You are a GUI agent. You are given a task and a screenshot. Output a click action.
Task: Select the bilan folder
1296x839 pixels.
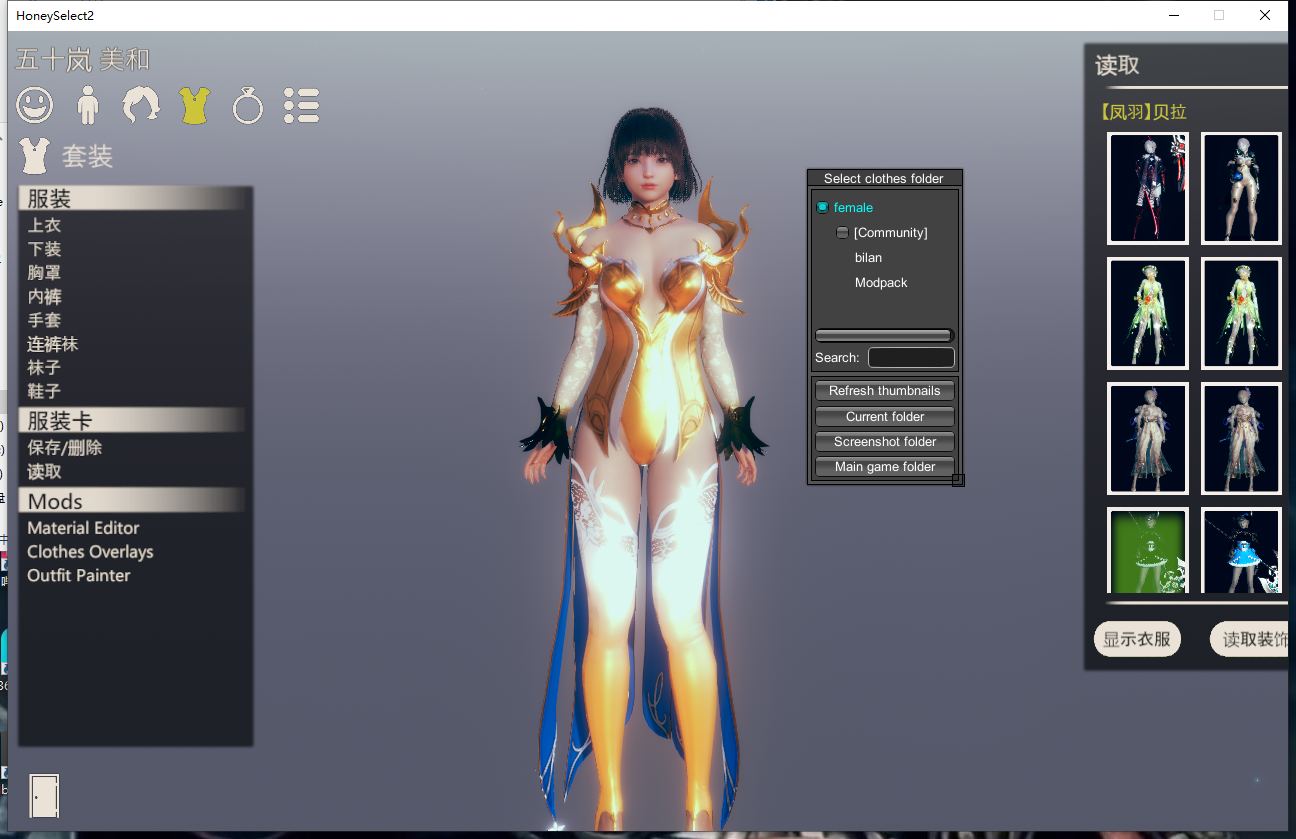868,257
